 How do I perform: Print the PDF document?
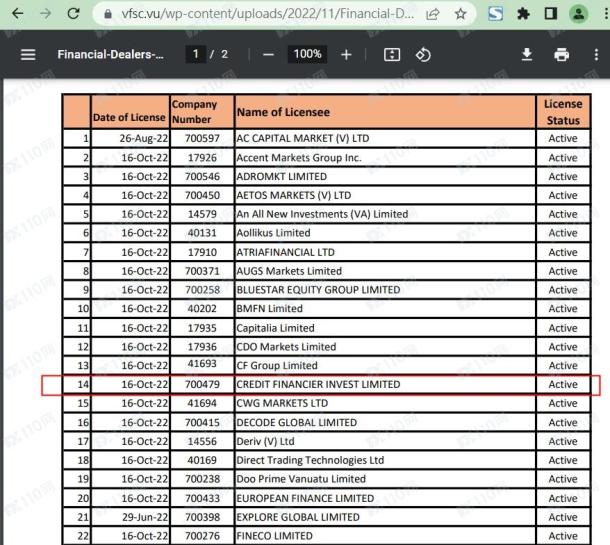pyautogui.click(x=561, y=55)
